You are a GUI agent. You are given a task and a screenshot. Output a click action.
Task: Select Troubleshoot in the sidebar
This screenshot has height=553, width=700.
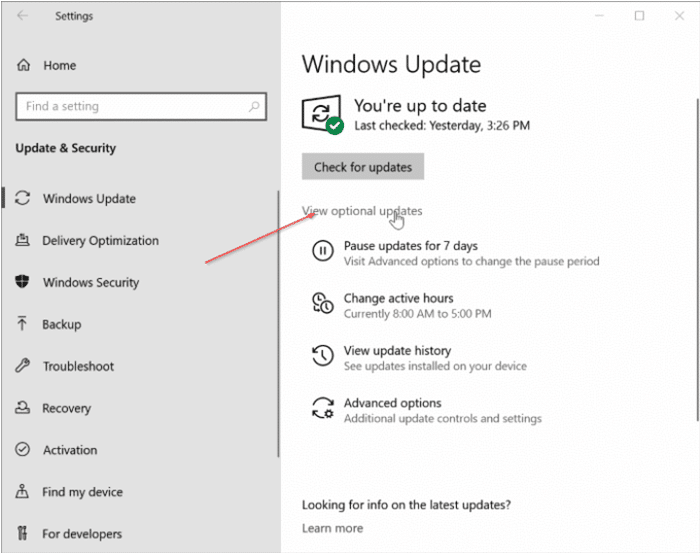click(79, 366)
